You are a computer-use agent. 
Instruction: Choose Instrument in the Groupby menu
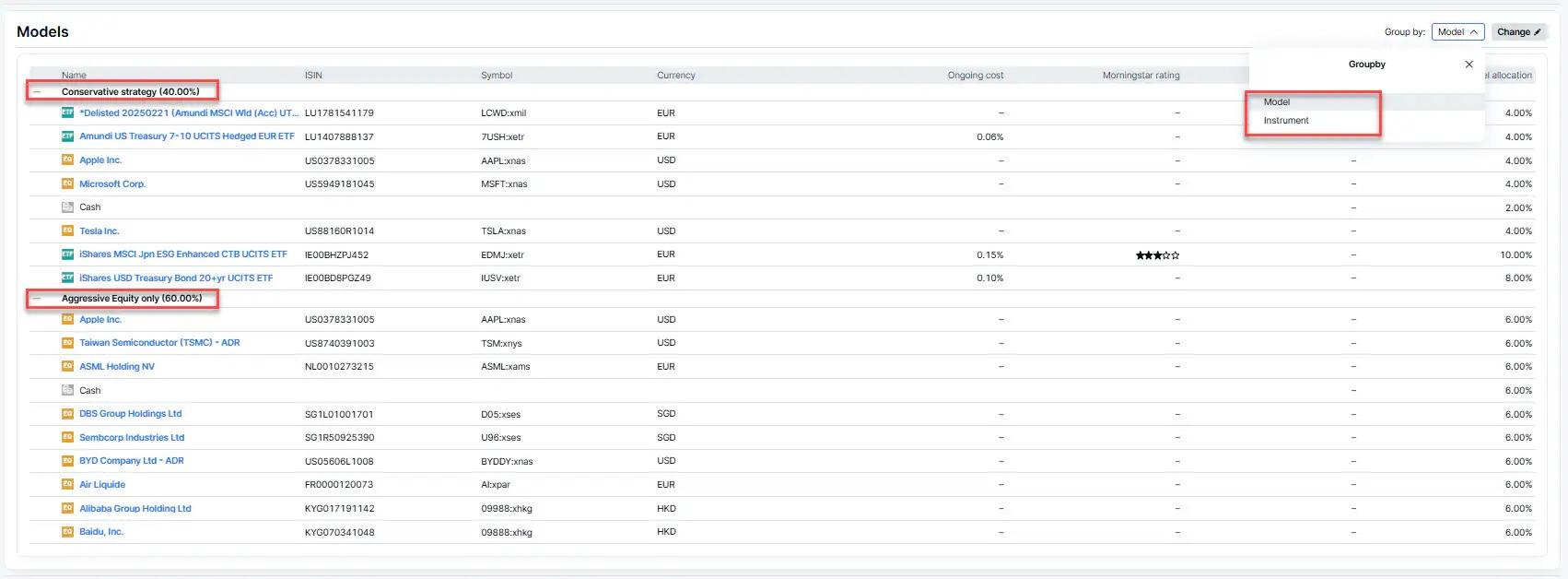[x=1286, y=121]
